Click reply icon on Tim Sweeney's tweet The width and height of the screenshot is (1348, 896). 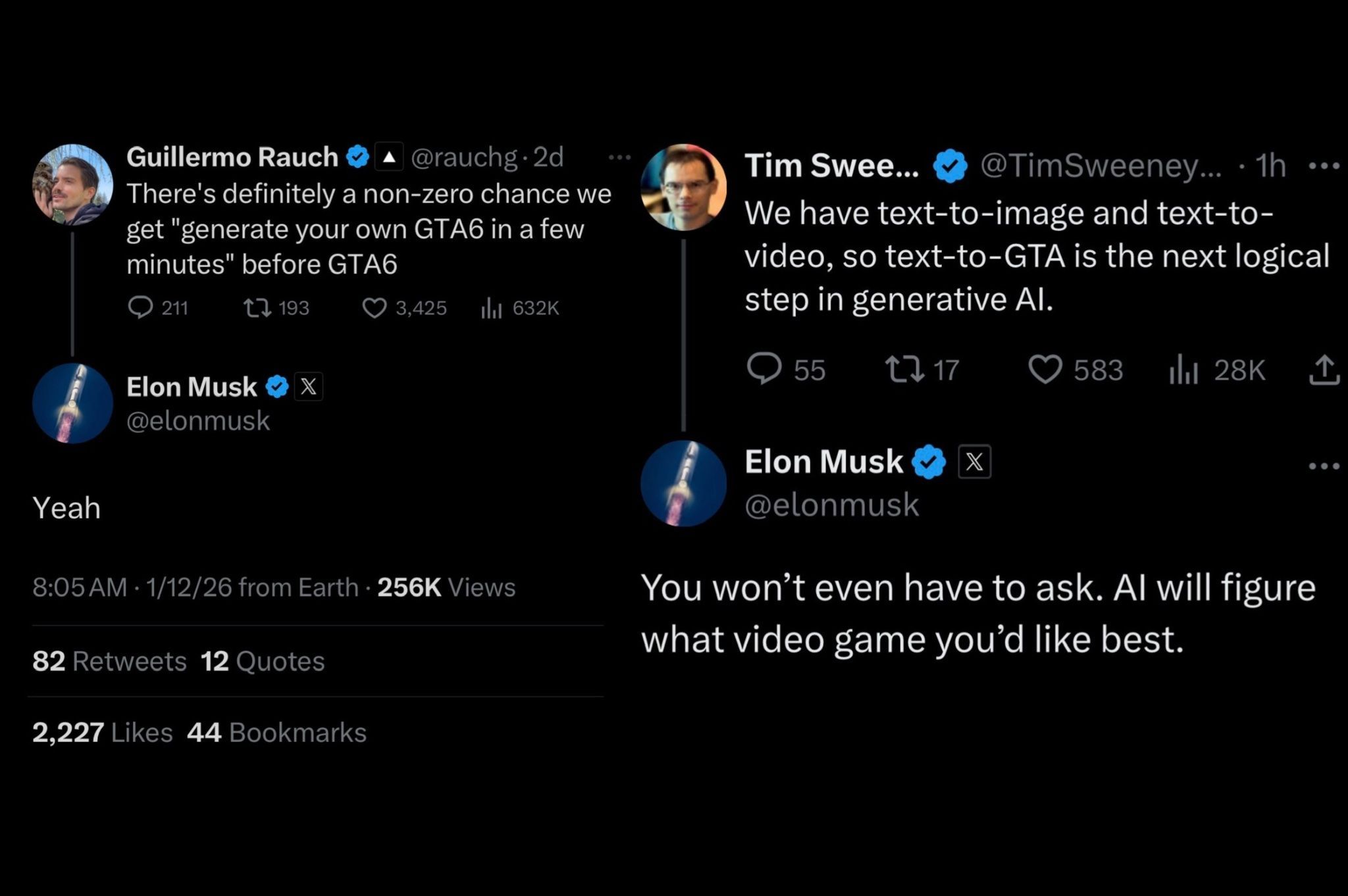tap(764, 368)
